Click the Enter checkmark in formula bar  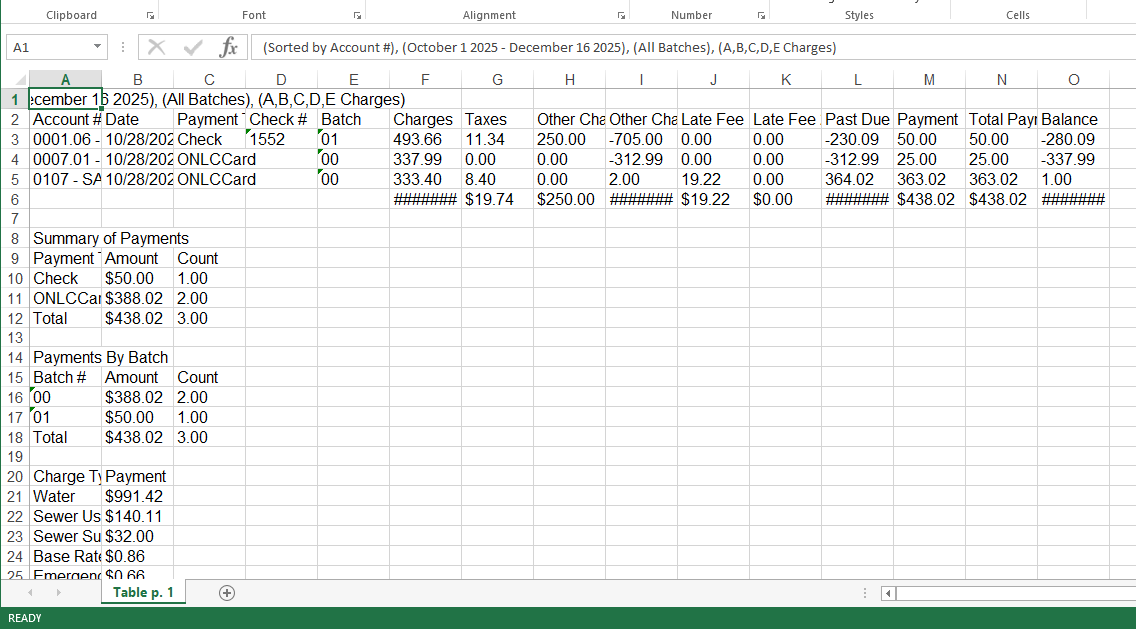(193, 47)
